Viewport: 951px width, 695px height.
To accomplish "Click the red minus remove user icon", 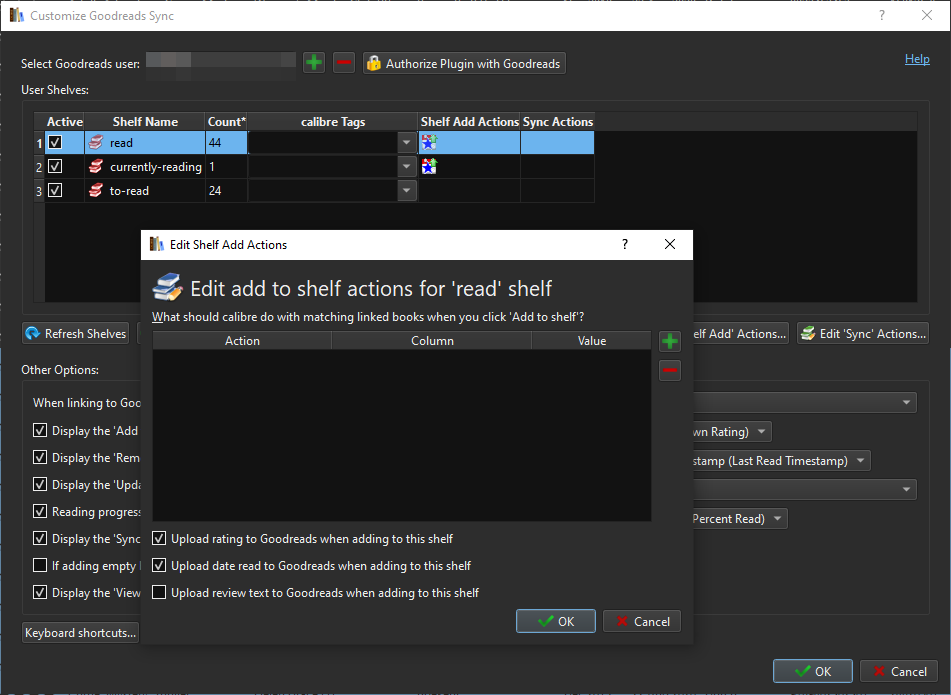I will tap(344, 62).
